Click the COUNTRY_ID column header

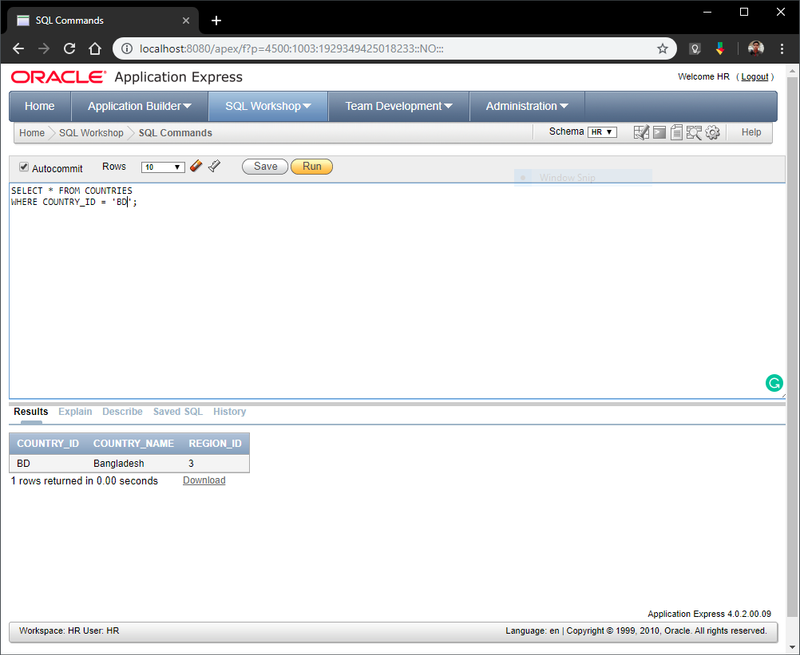pos(48,444)
